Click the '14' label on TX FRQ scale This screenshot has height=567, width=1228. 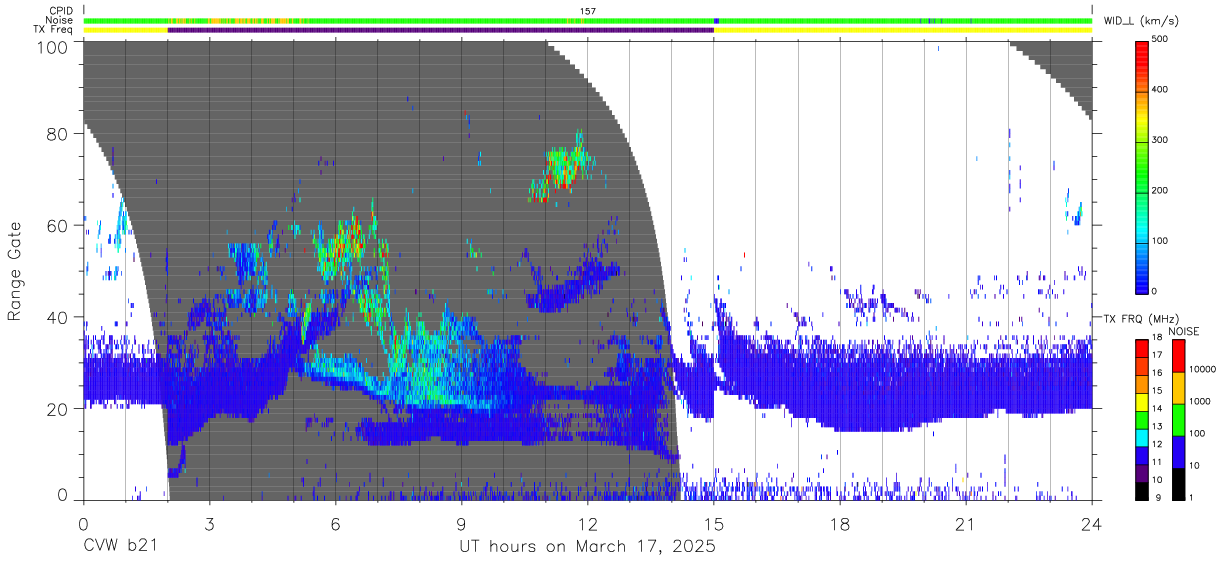pyautogui.click(x=1159, y=408)
